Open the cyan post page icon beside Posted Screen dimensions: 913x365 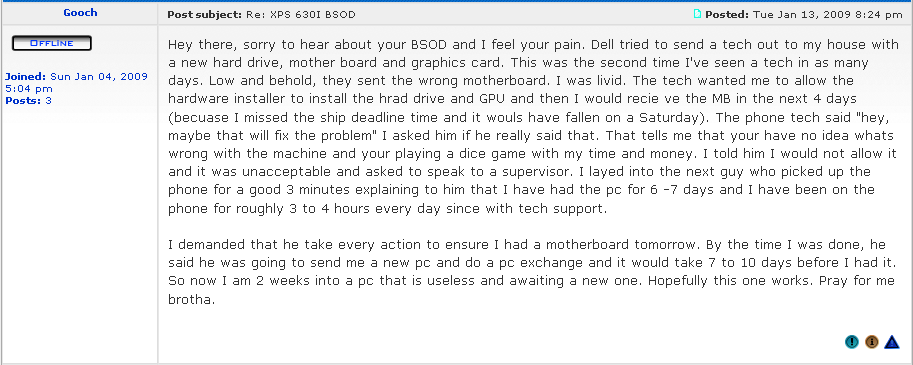pos(697,15)
